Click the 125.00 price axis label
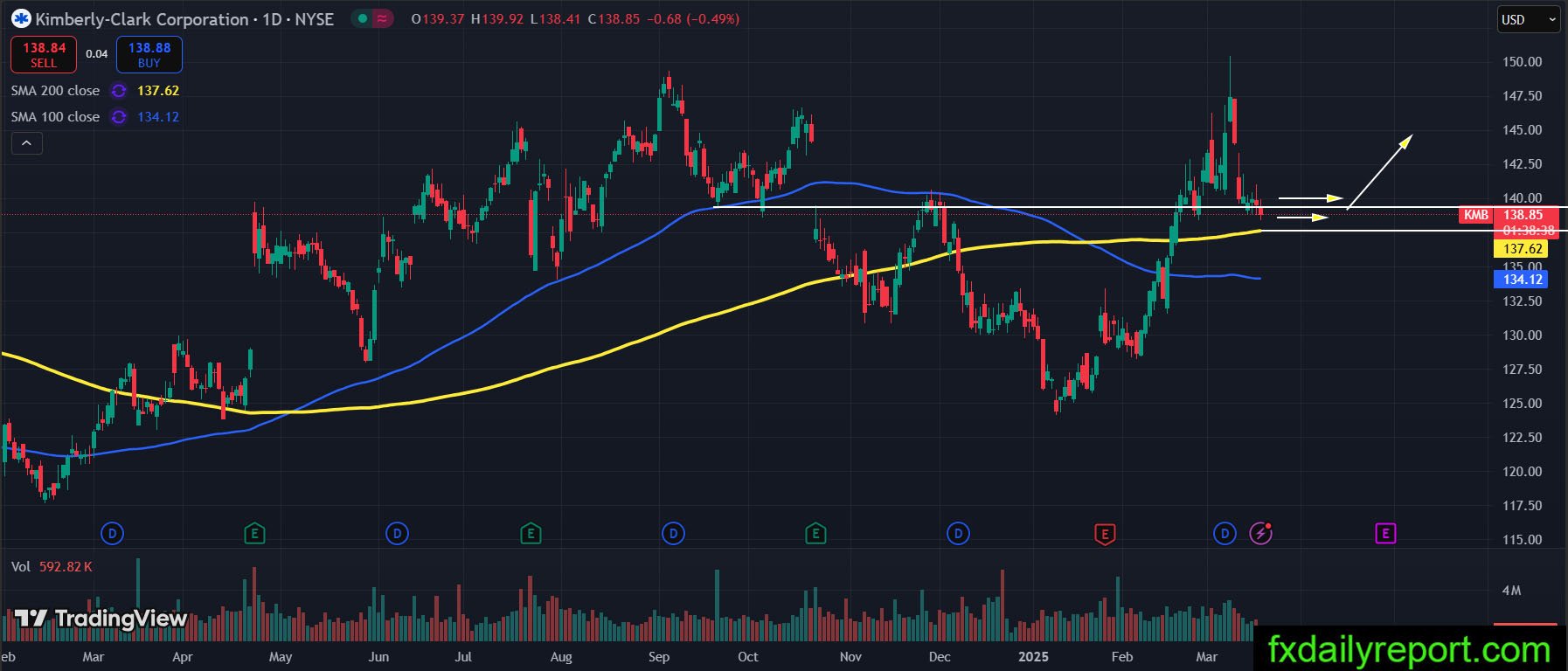 tap(1523, 404)
